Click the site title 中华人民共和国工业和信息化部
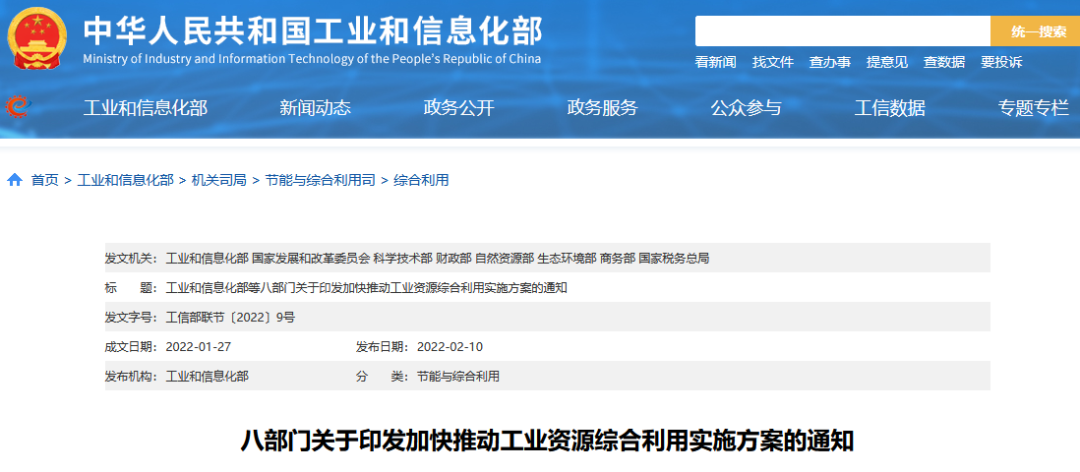The height and width of the screenshot is (472, 1080). [x=313, y=30]
